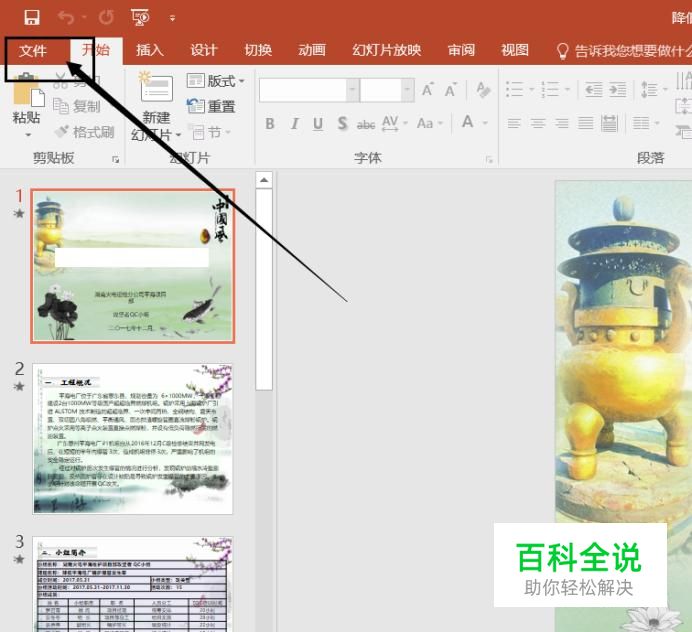
Task: Open the 文件 tab
Action: pyautogui.click(x=33, y=50)
